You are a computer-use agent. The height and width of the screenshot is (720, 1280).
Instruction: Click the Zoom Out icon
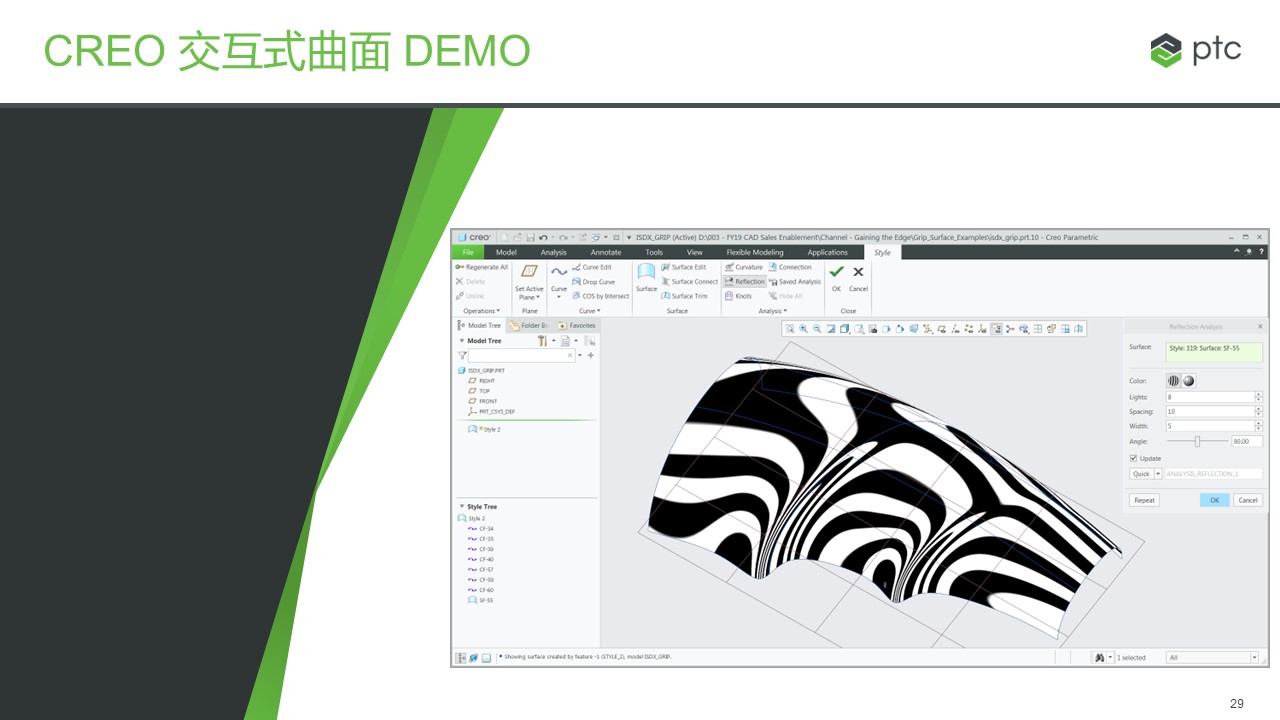click(x=817, y=329)
